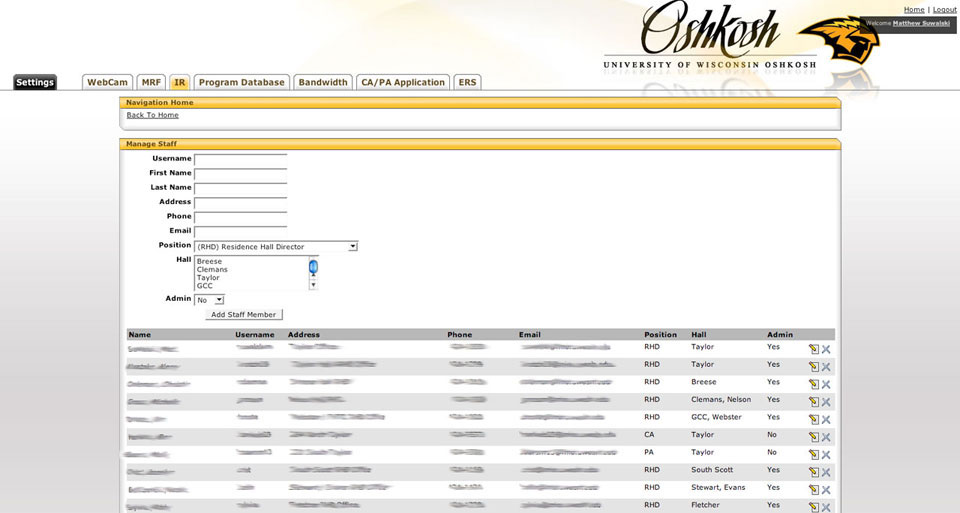This screenshot has width=960, height=513.
Task: Edit the Stewart, Evans staff entry
Action: (x=813, y=489)
